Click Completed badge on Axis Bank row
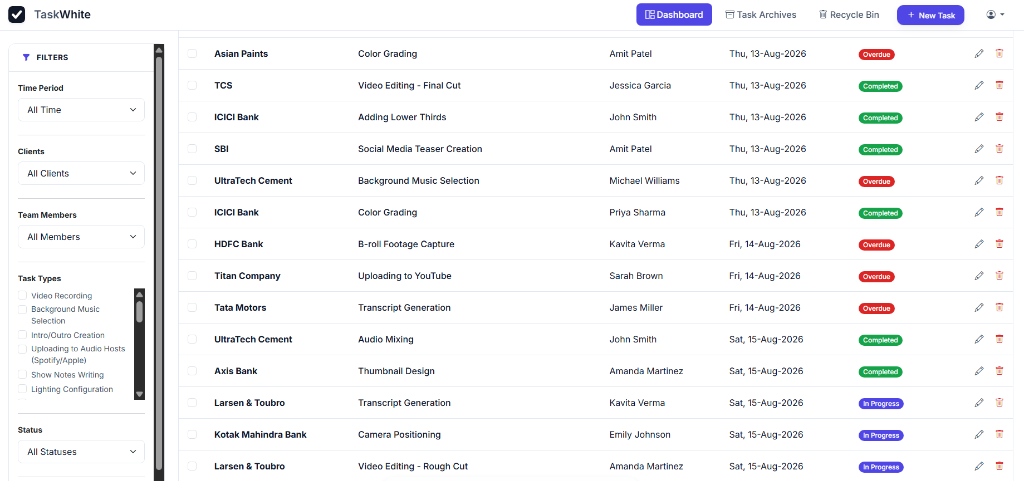The width and height of the screenshot is (1024, 481). pos(880,371)
